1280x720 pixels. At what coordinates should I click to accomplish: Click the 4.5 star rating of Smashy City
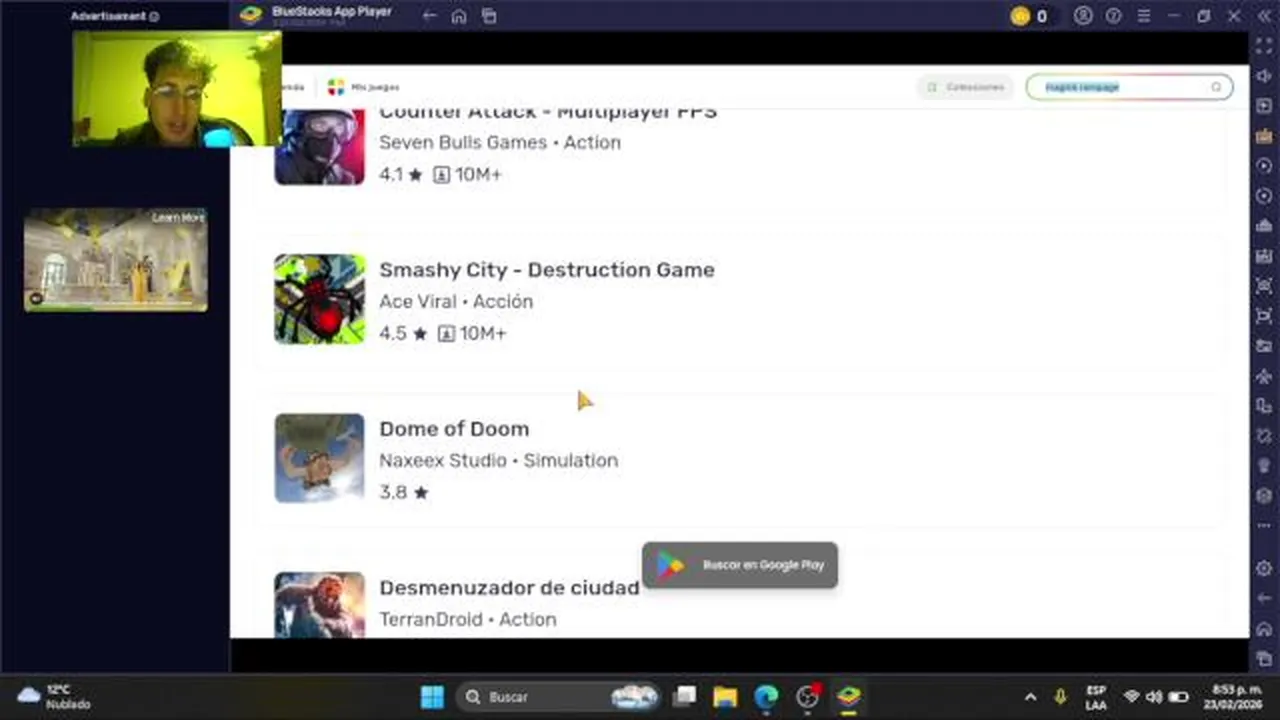pos(403,333)
